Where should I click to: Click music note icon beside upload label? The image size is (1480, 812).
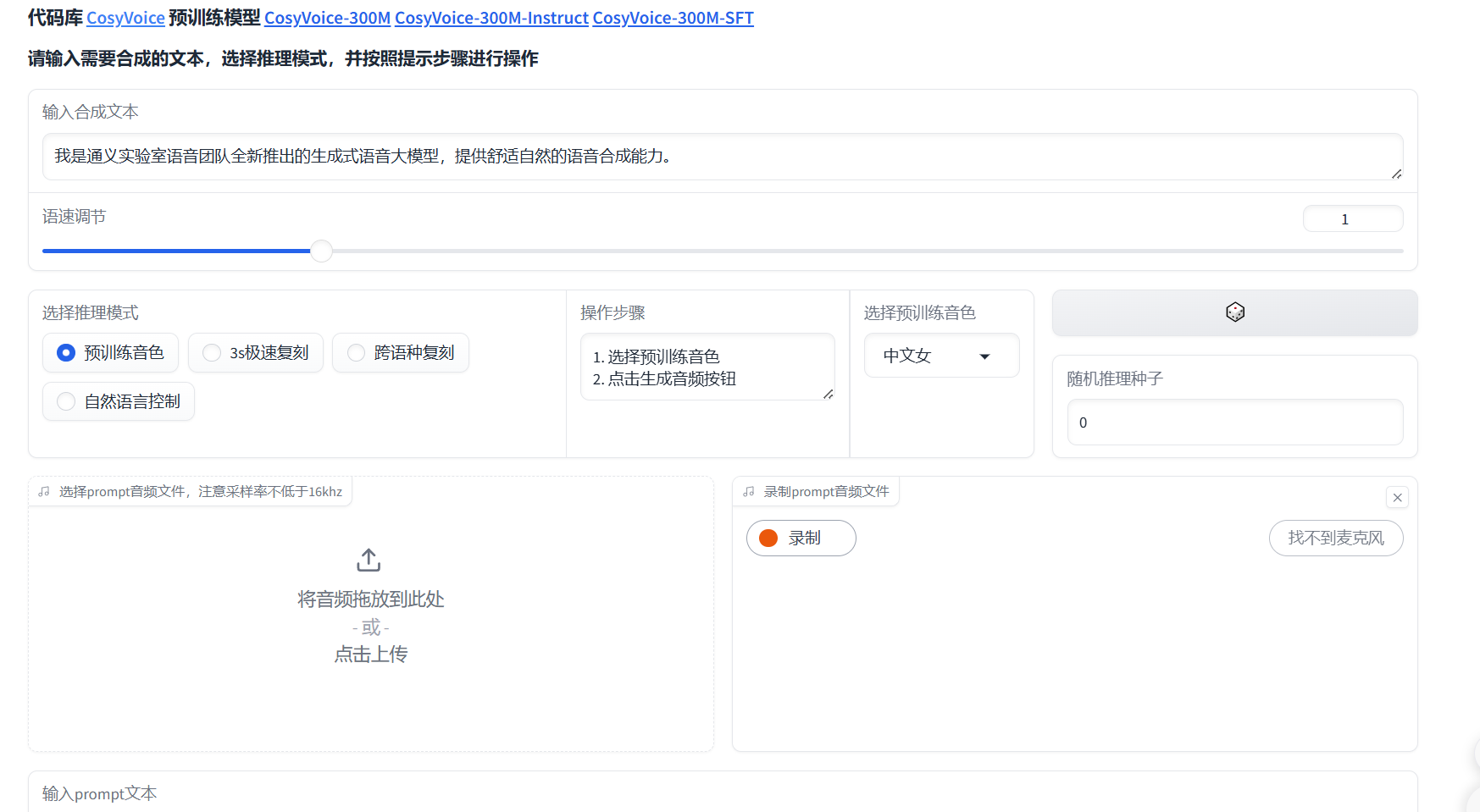point(44,492)
